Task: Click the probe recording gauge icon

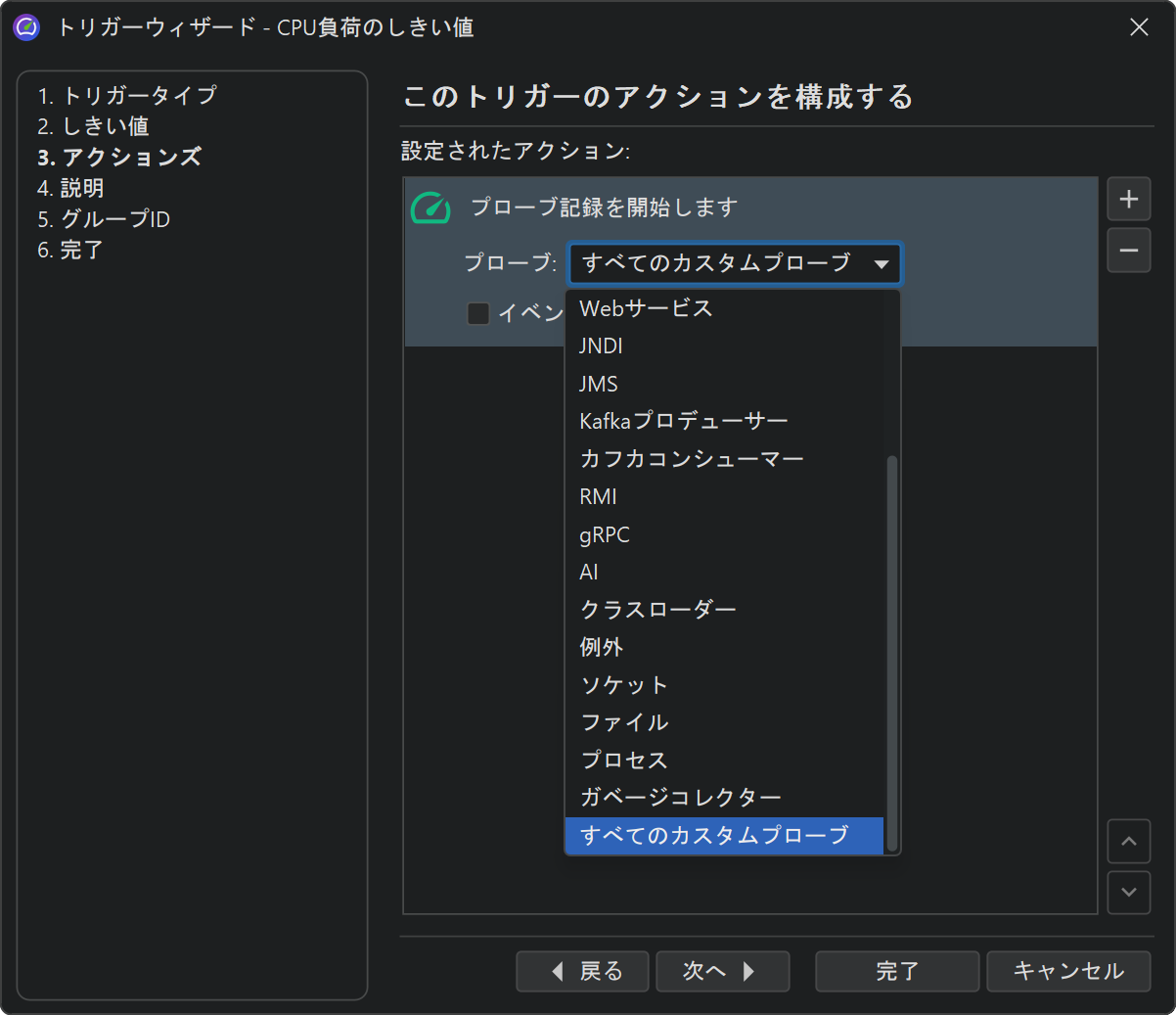Action: [430, 208]
